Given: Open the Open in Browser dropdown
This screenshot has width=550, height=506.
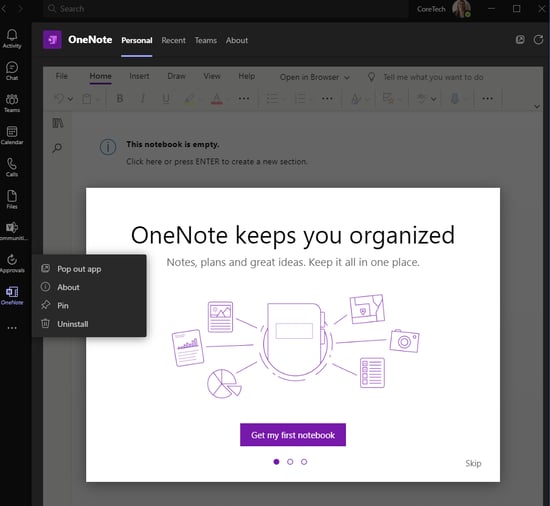Looking at the screenshot, I should [x=314, y=77].
